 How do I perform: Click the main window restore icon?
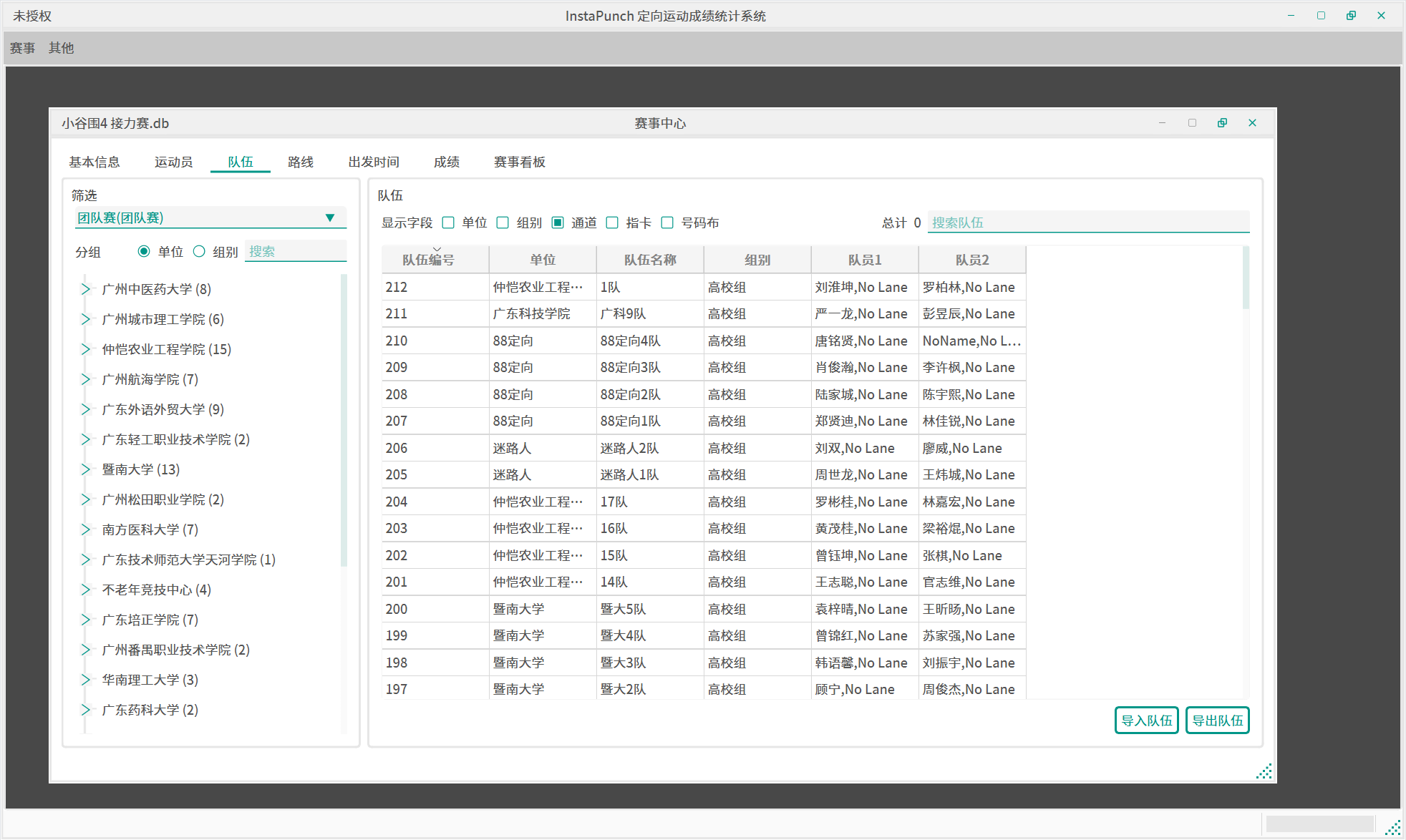click(x=1351, y=16)
